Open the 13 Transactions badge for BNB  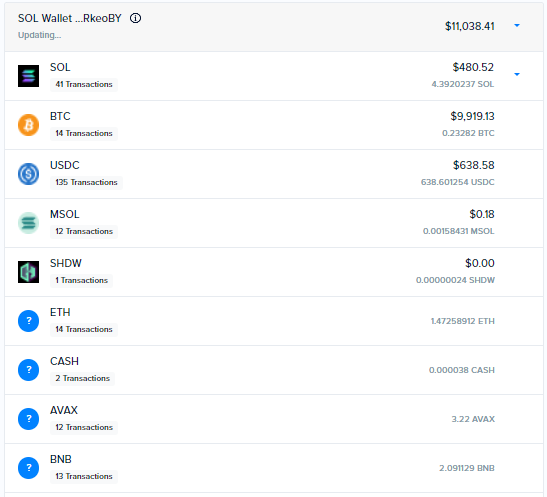pos(84,476)
